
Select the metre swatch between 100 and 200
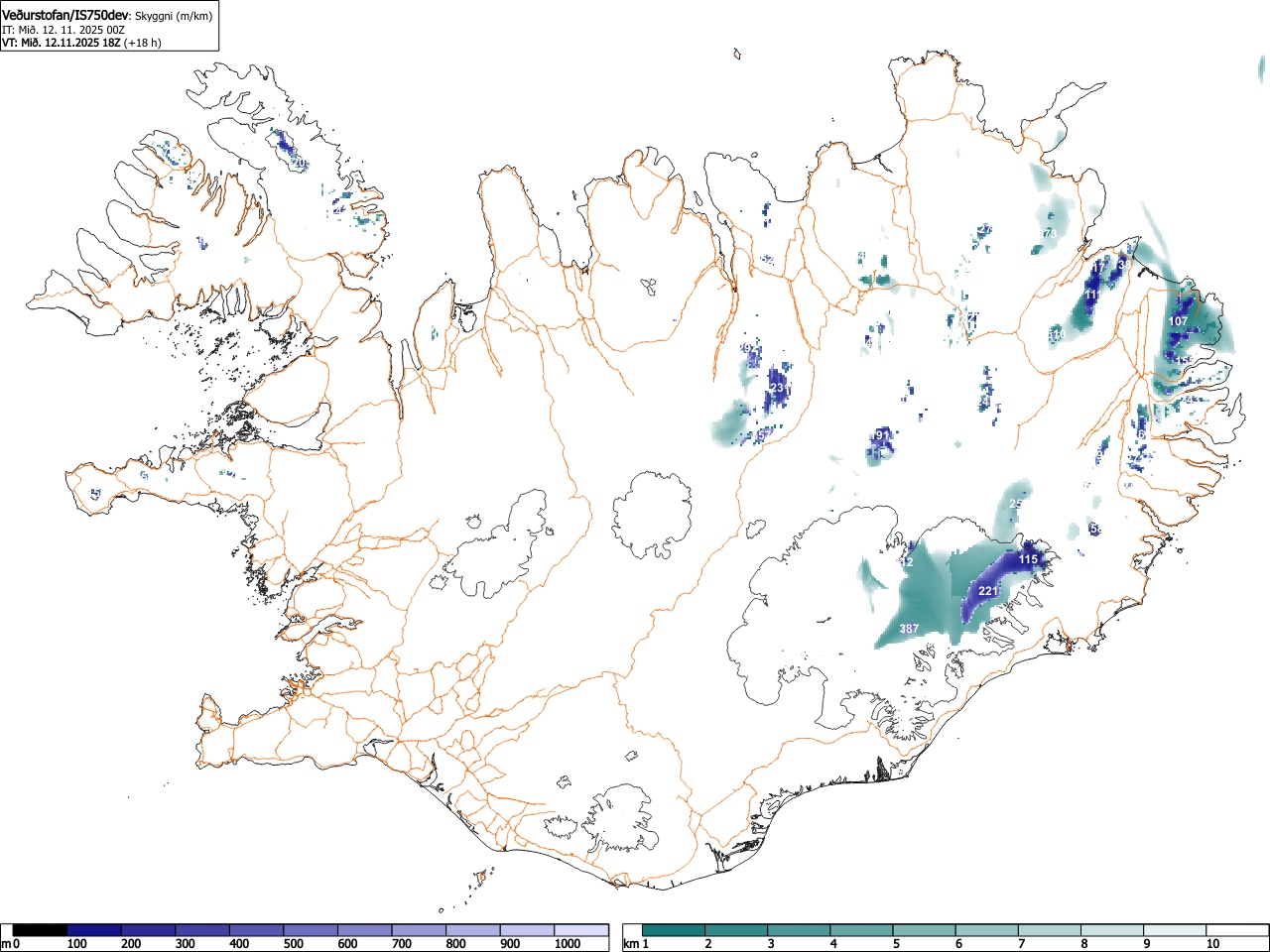coord(95,930)
